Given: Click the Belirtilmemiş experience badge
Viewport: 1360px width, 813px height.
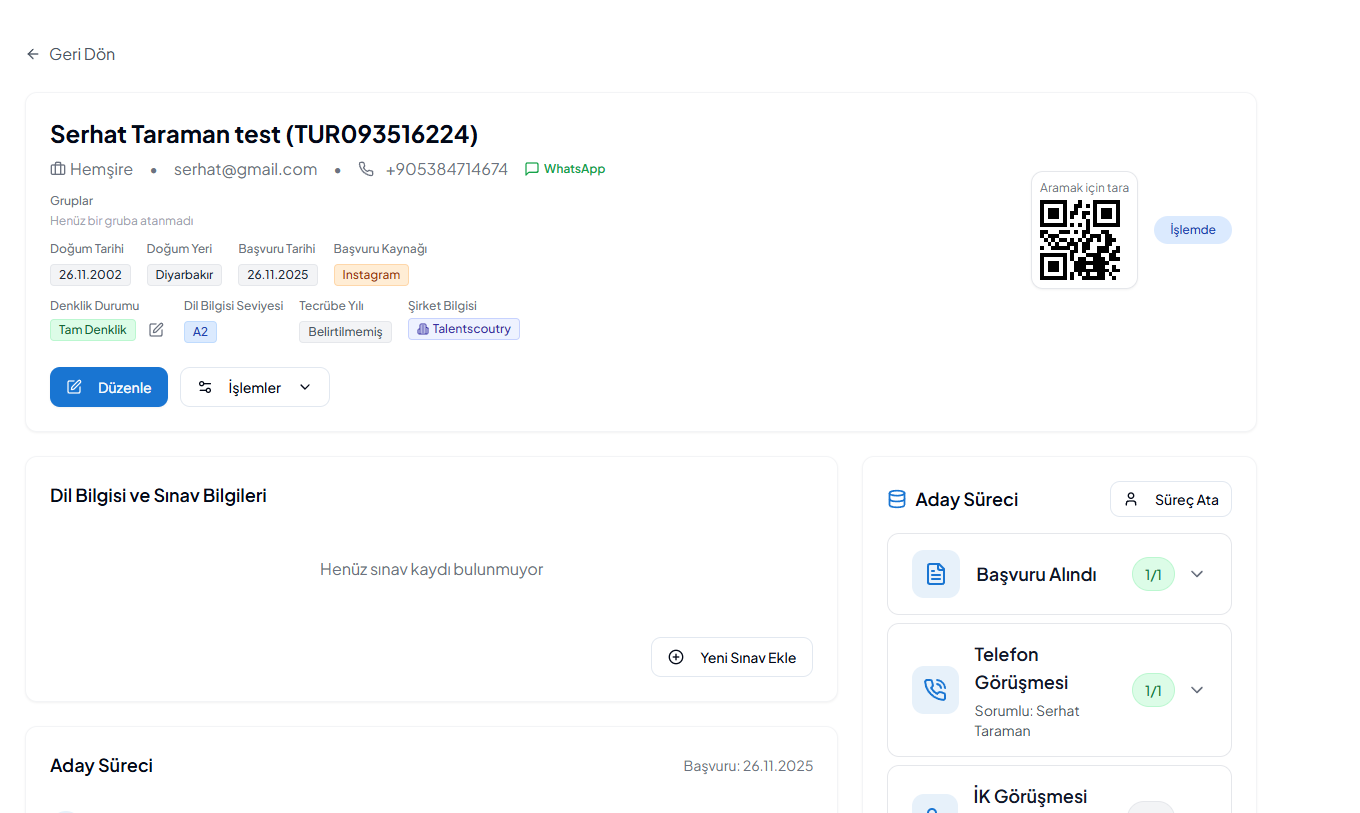Looking at the screenshot, I should pos(345,331).
